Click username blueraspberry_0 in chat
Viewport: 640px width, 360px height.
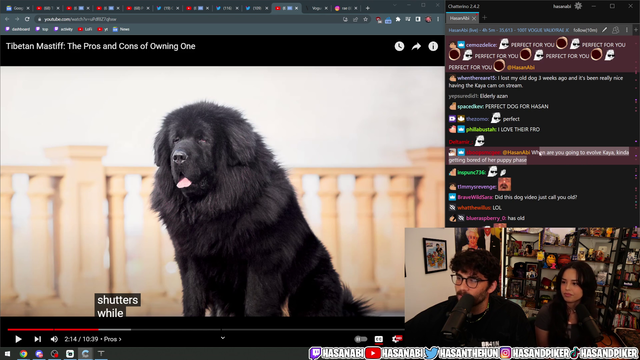[486, 218]
